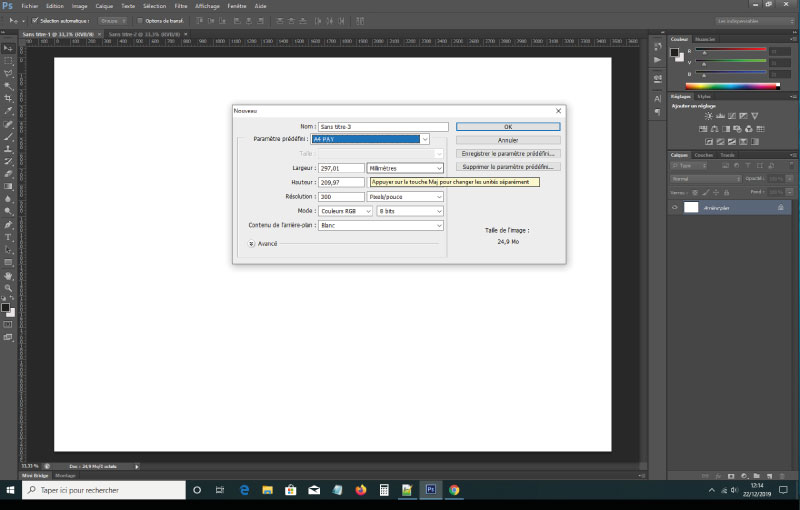The height and width of the screenshot is (510, 800).
Task: Select the Move tool in the toolbar
Action: 8,48
